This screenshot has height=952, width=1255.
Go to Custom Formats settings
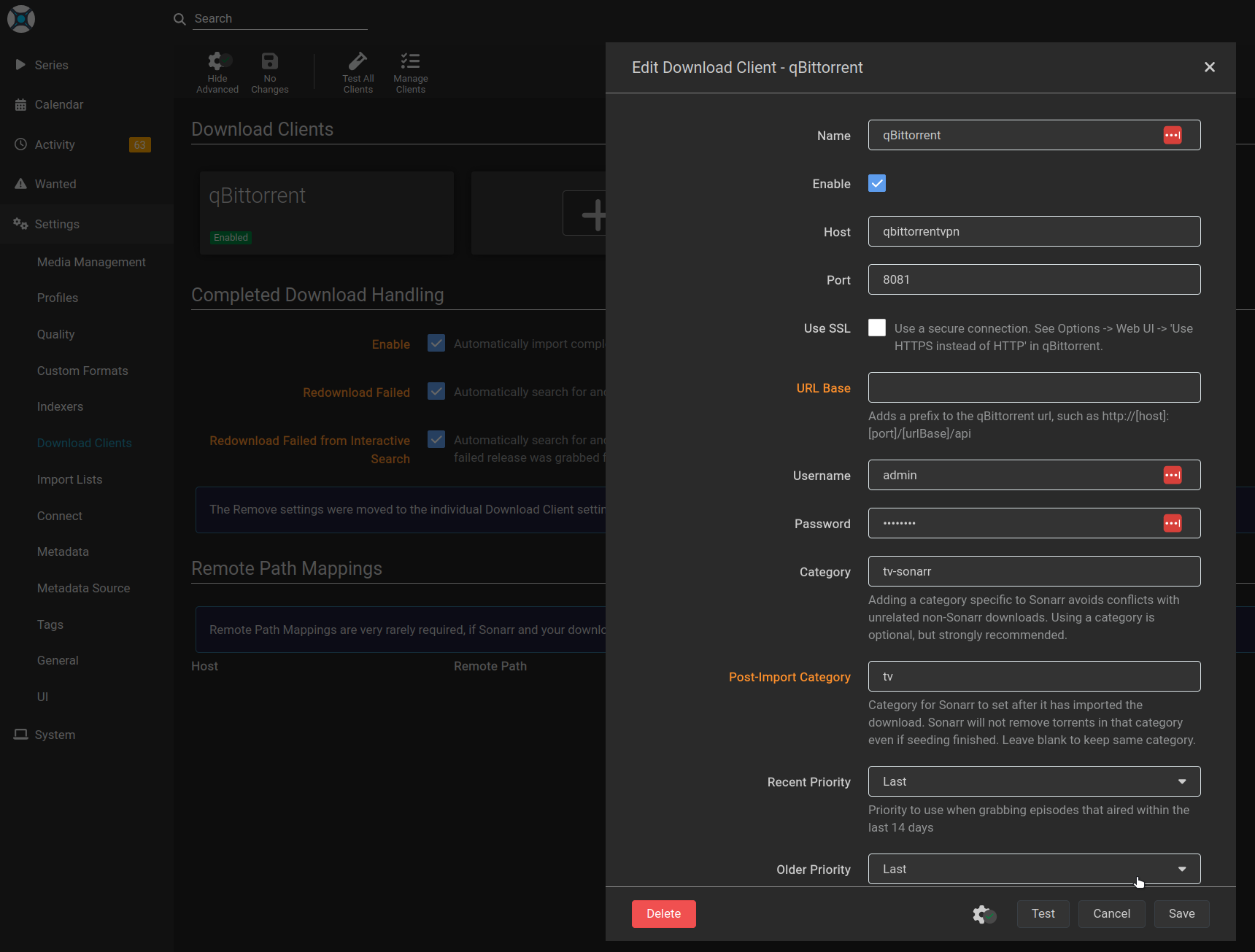click(82, 371)
